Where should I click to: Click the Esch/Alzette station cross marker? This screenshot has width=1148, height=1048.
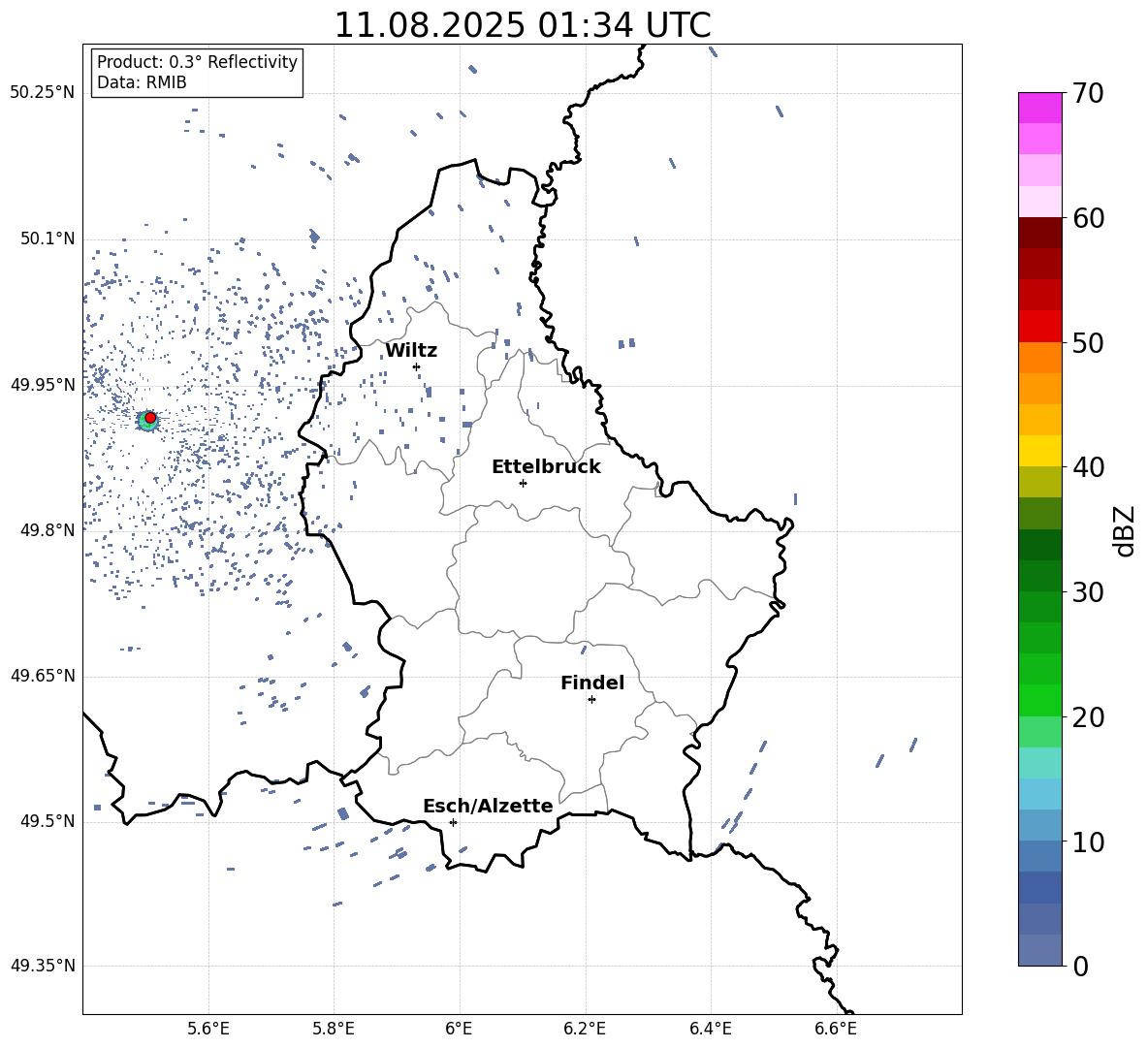click(x=453, y=822)
